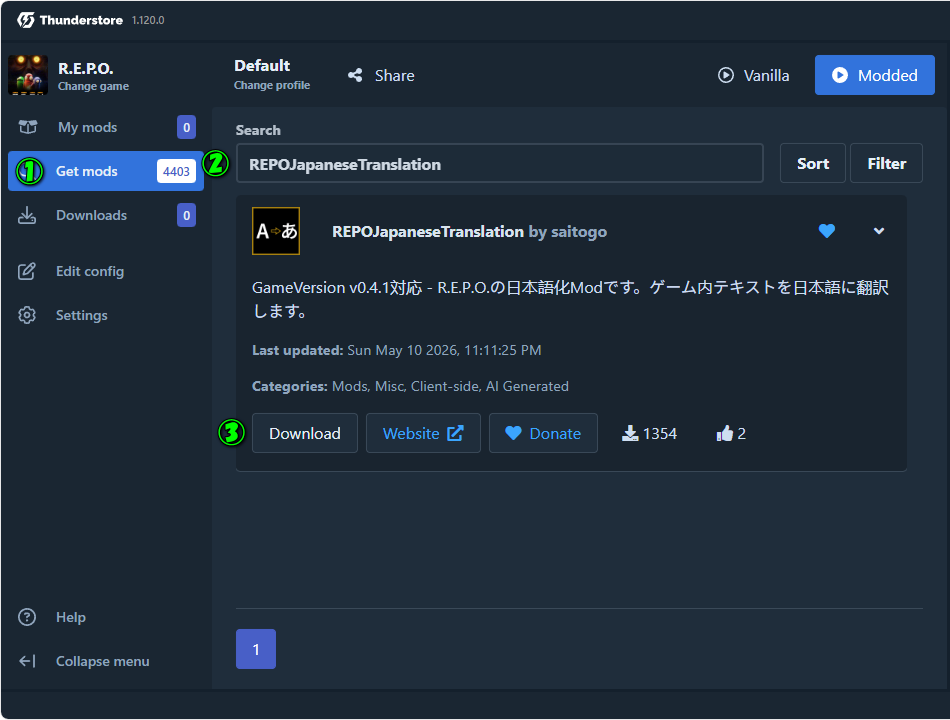Click the Share icon
This screenshot has width=950, height=720.
355,75
